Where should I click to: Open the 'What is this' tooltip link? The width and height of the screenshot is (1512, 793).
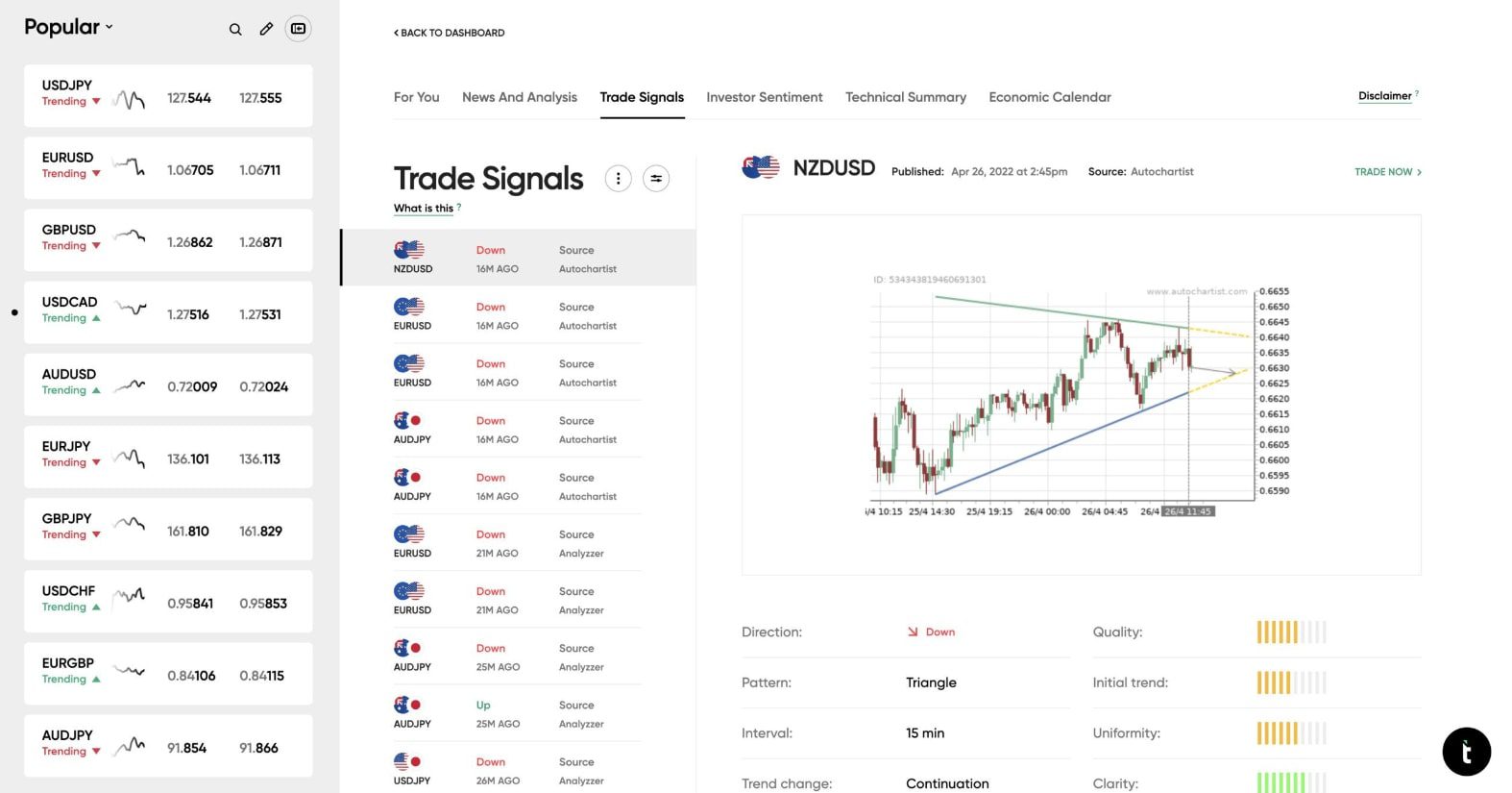click(x=424, y=209)
